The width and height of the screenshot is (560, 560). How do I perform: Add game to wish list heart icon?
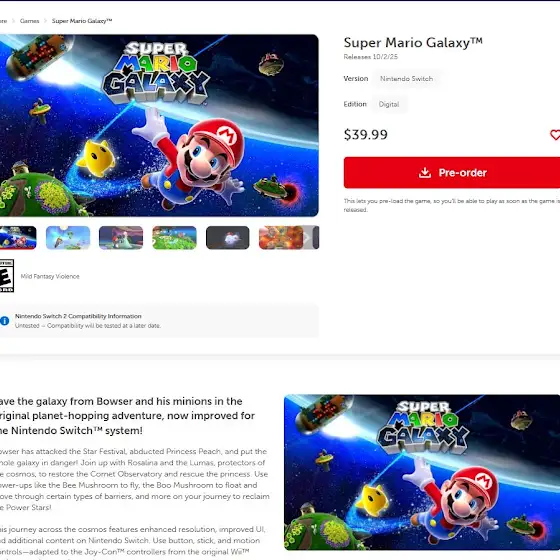coord(555,135)
